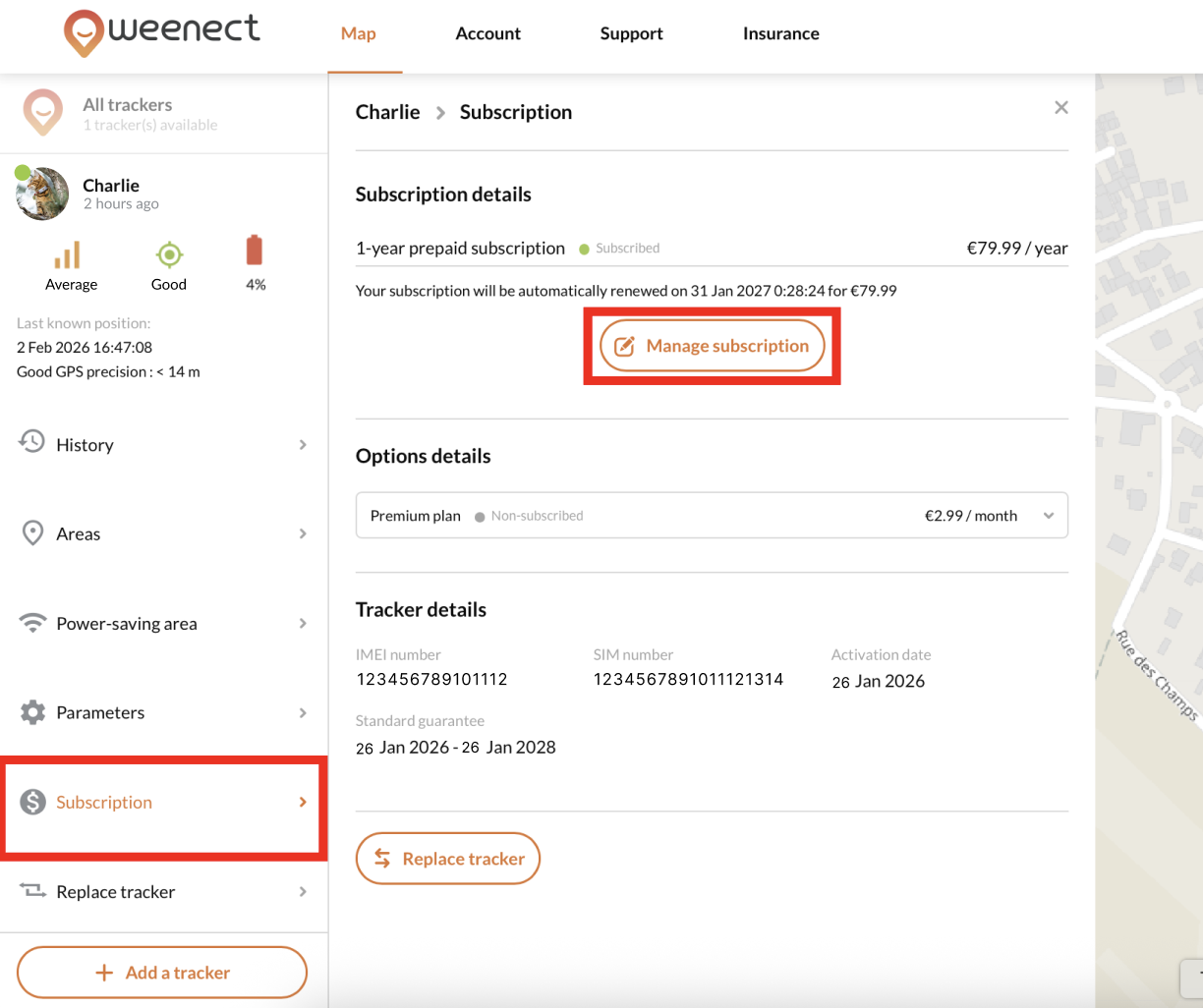
Task: Click Charlie's profile photo thumbnail
Action: (x=43, y=194)
